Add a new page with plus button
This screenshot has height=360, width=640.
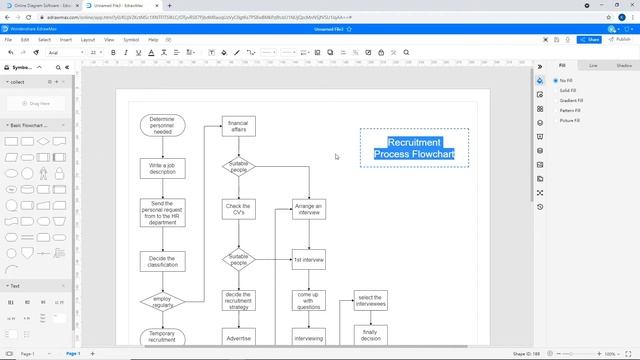93,354
